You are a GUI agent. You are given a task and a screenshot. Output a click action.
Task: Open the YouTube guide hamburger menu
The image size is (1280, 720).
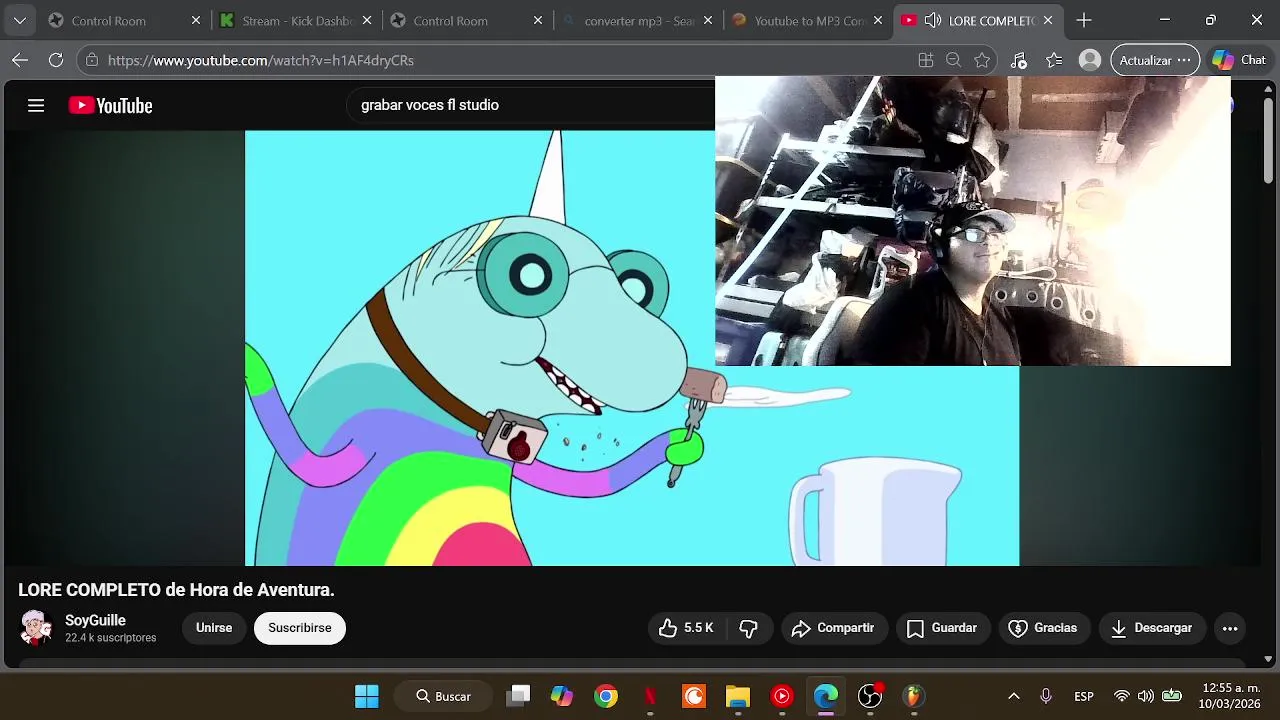coord(36,105)
